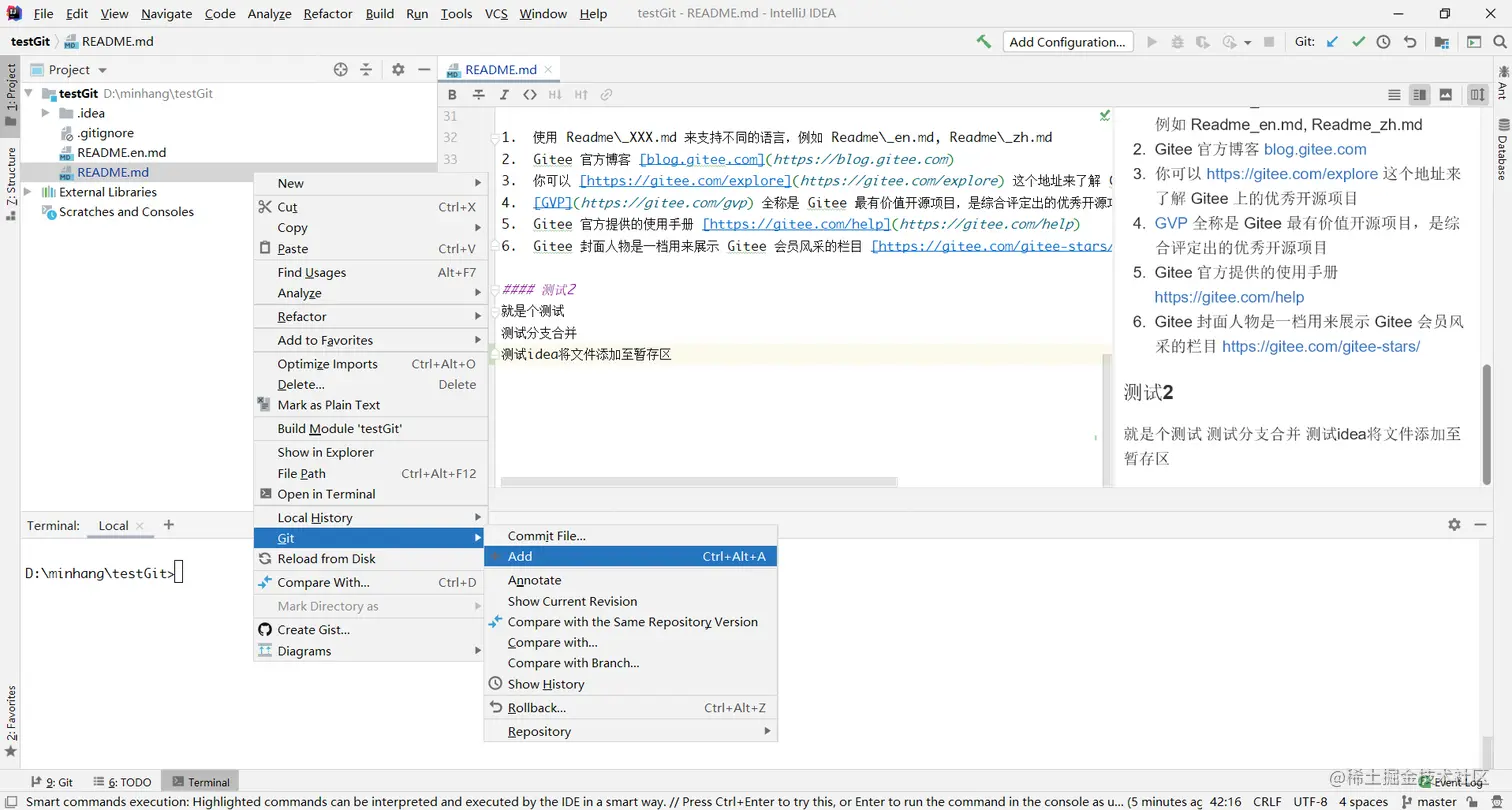Image resolution: width=1512 pixels, height=810 pixels.
Task: Select Show in Explorer context menu item
Action: (x=371, y=452)
